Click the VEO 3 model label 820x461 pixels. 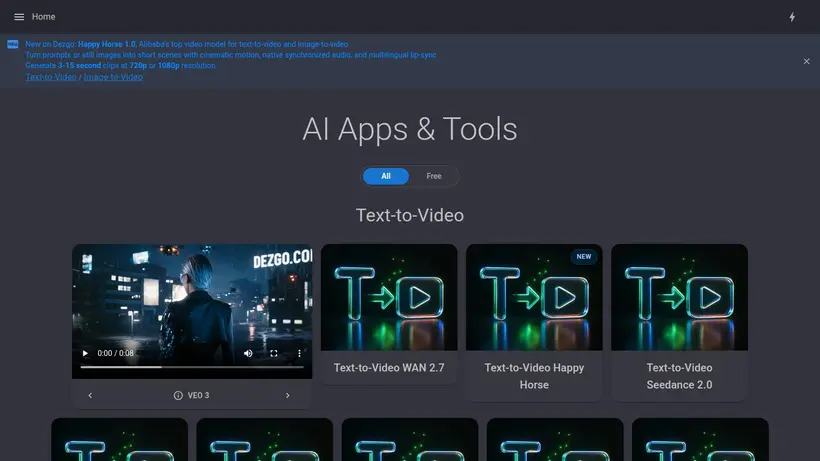pyautogui.click(x=198, y=396)
